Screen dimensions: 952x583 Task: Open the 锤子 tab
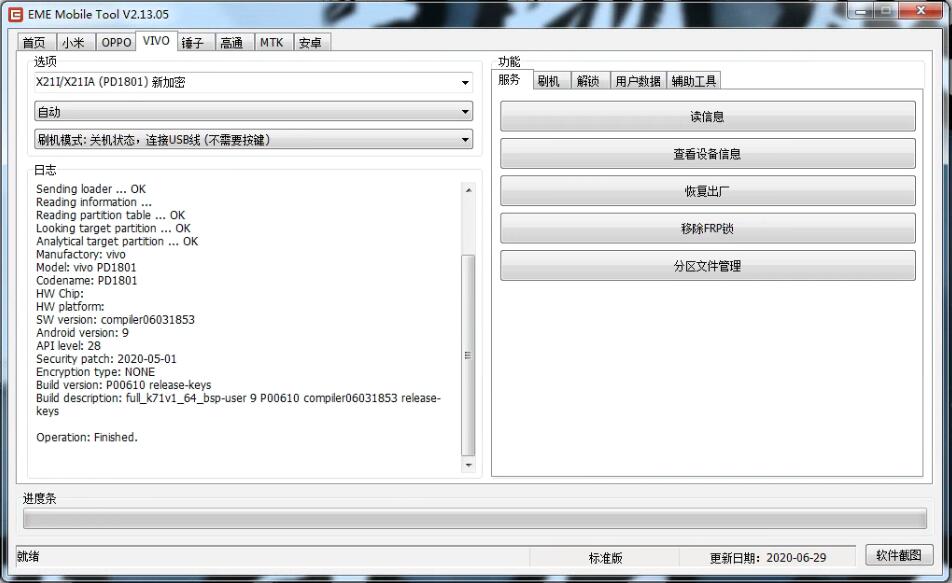pyautogui.click(x=194, y=43)
